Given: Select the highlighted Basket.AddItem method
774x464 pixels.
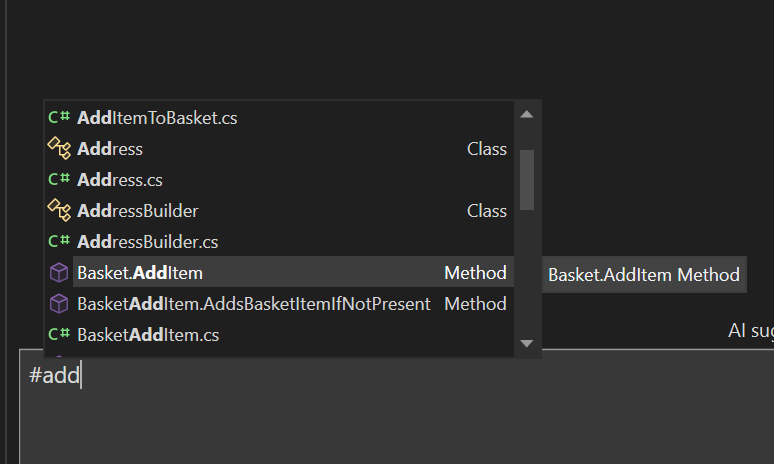Looking at the screenshot, I should click(140, 273).
